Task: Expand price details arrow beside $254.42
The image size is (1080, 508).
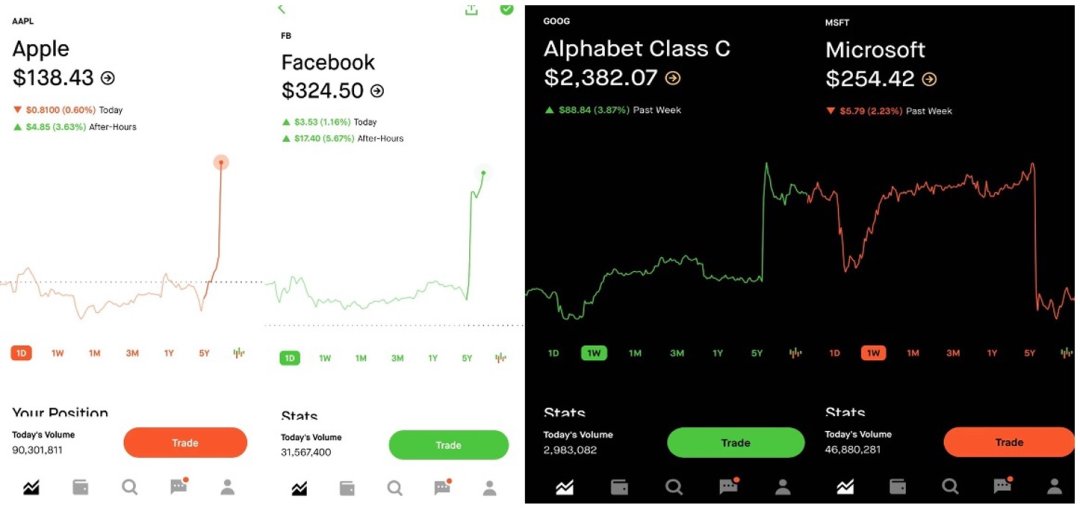Action: pyautogui.click(x=929, y=79)
